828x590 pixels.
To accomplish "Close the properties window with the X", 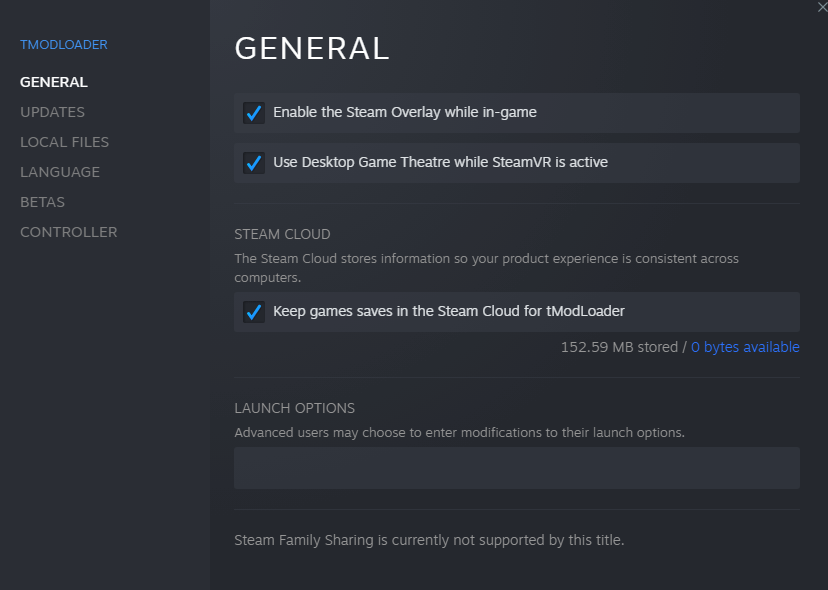I will pos(822,7).
